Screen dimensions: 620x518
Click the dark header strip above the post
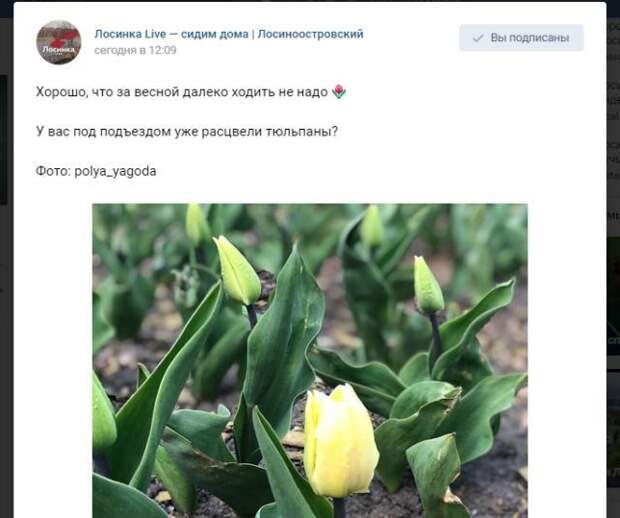point(310,1)
